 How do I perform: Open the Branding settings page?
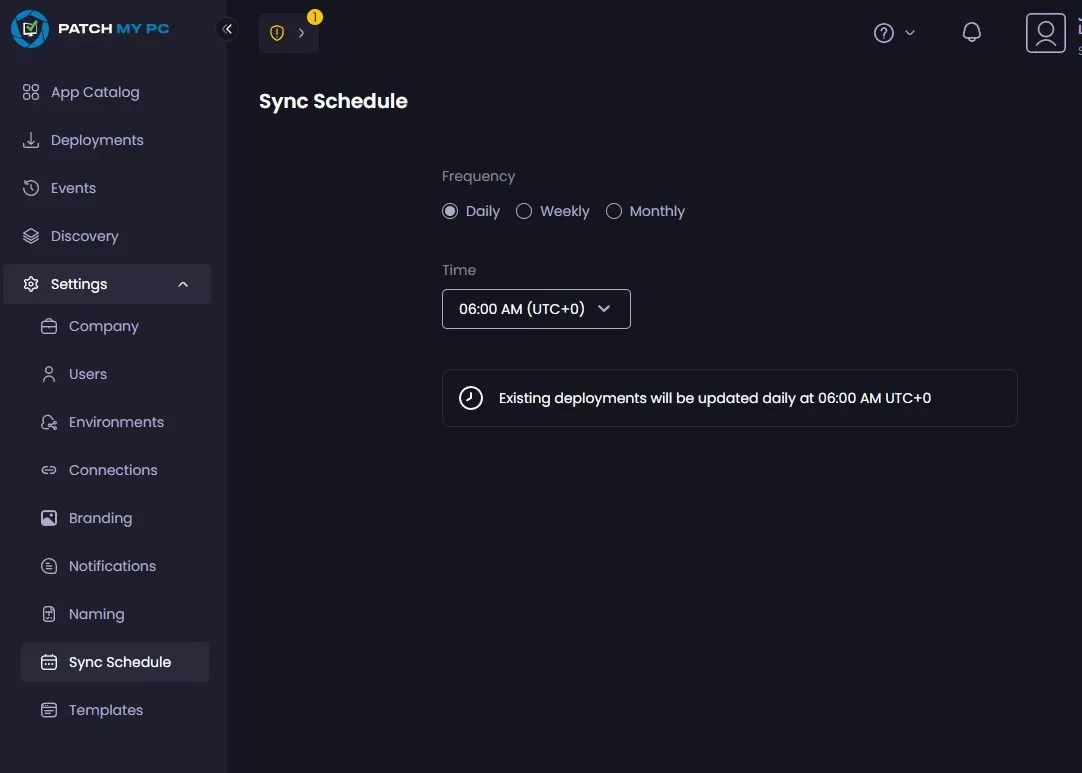pyautogui.click(x=100, y=517)
